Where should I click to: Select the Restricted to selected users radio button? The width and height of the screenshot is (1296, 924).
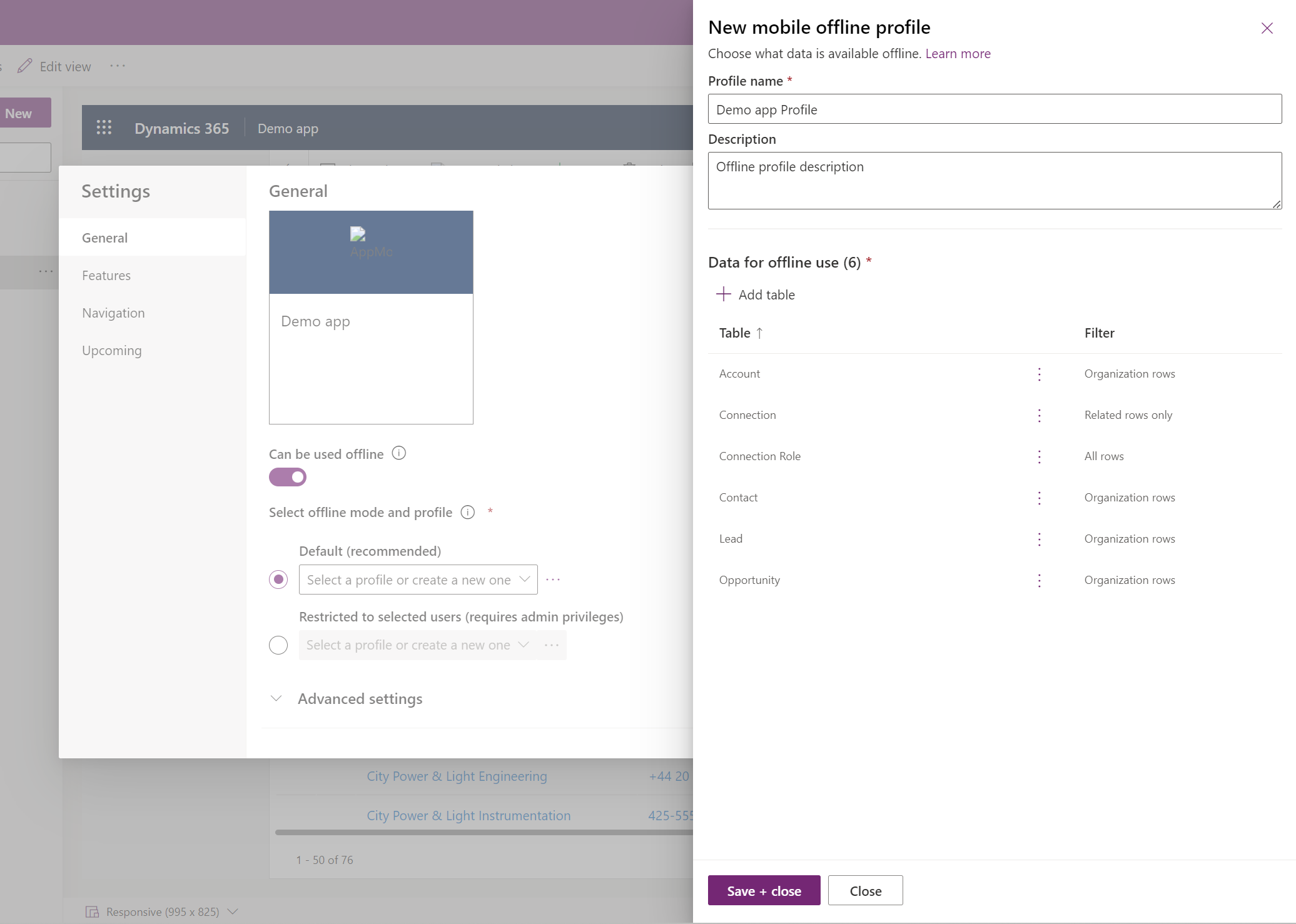pyautogui.click(x=278, y=644)
